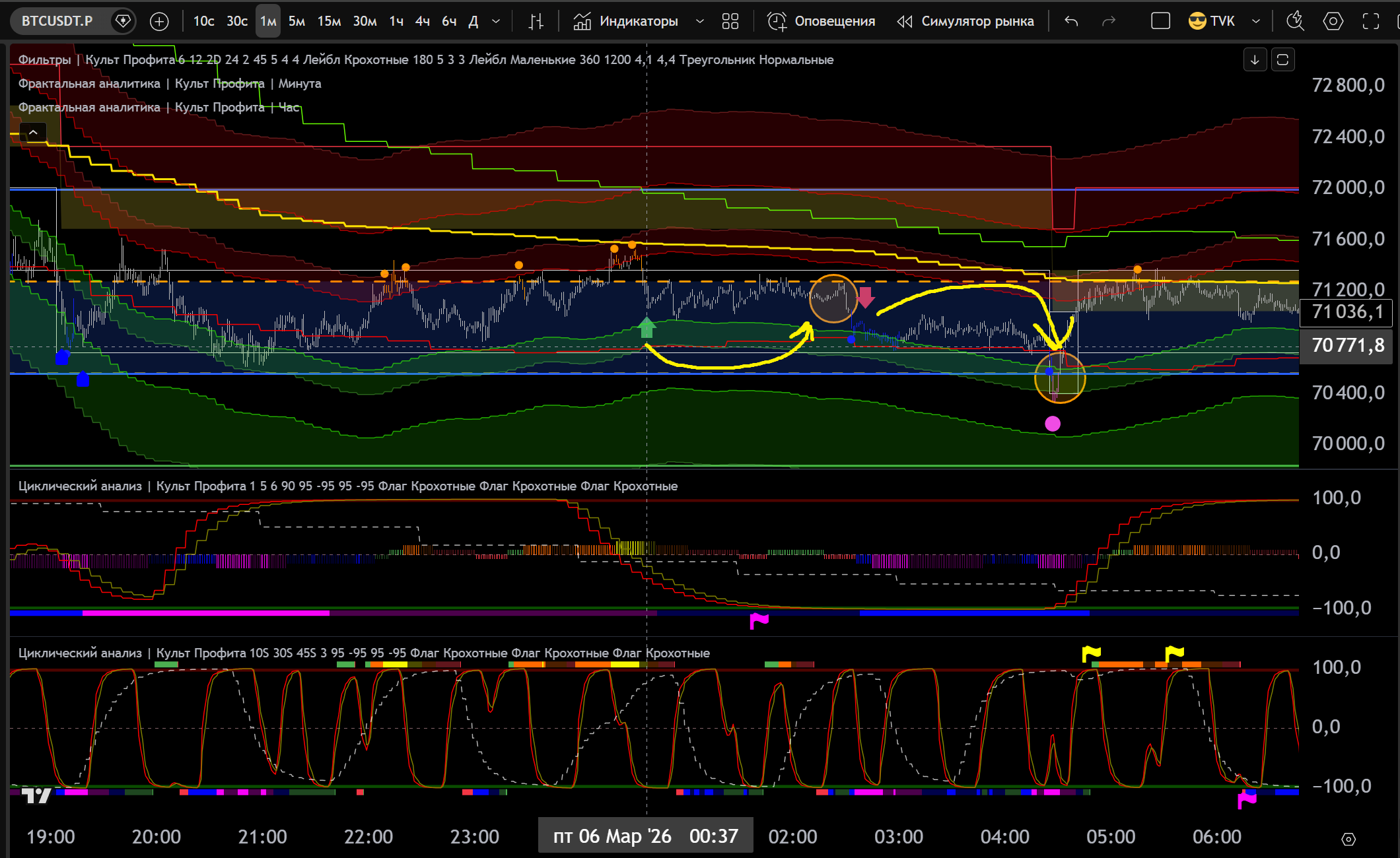This screenshot has width=1400, height=858.
Task: Click the time axis settings gear icon
Action: click(x=1348, y=839)
